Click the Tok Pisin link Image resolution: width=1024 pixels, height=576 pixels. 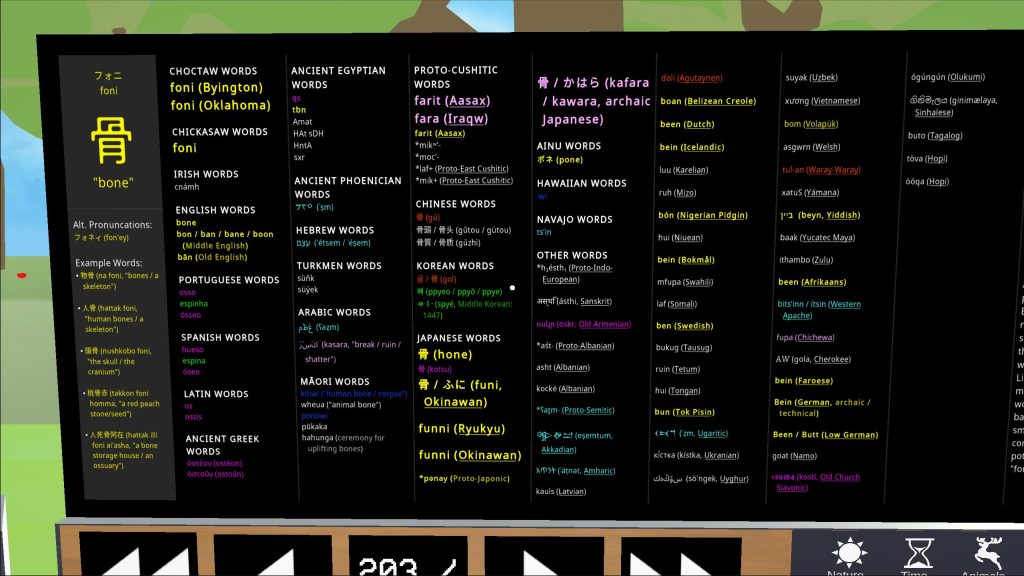tap(694, 412)
